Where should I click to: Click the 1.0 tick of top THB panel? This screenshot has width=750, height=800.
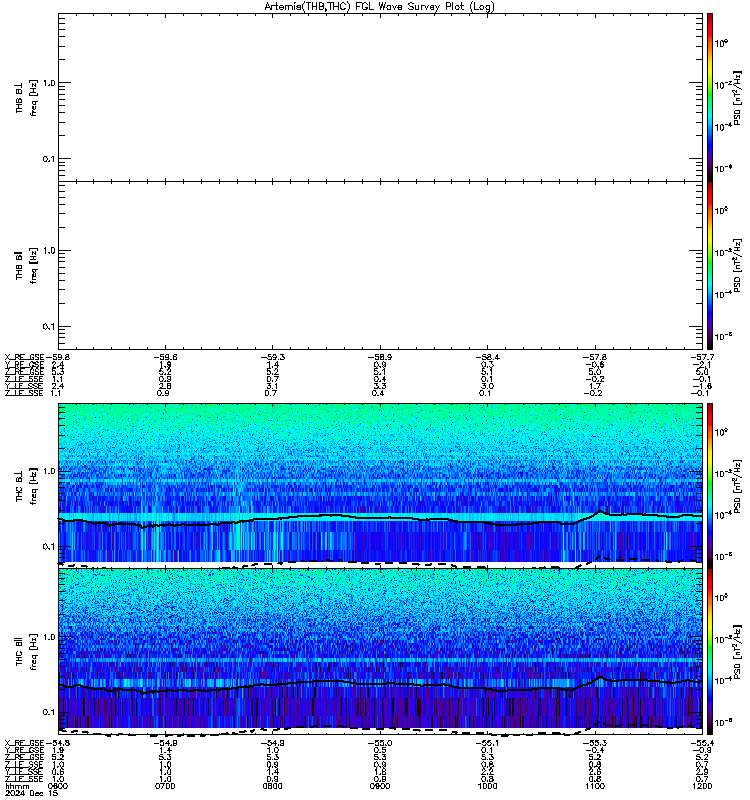49,83
